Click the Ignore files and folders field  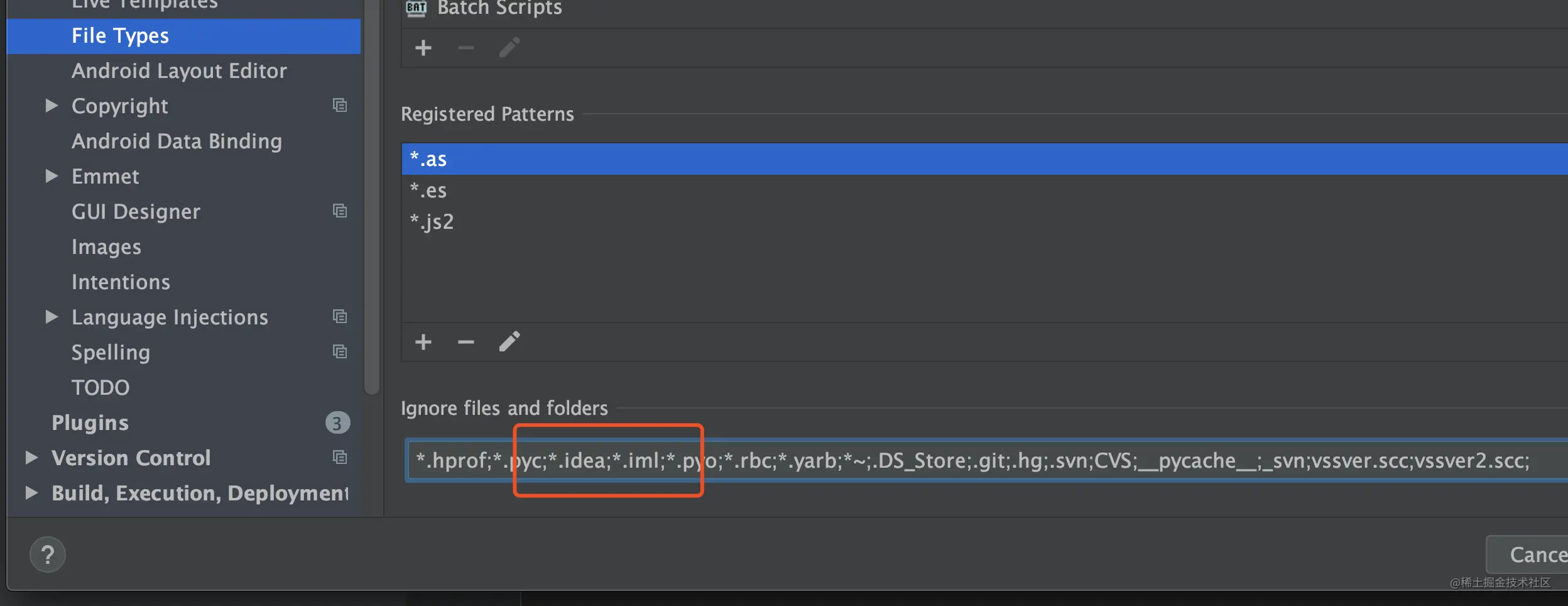986,461
